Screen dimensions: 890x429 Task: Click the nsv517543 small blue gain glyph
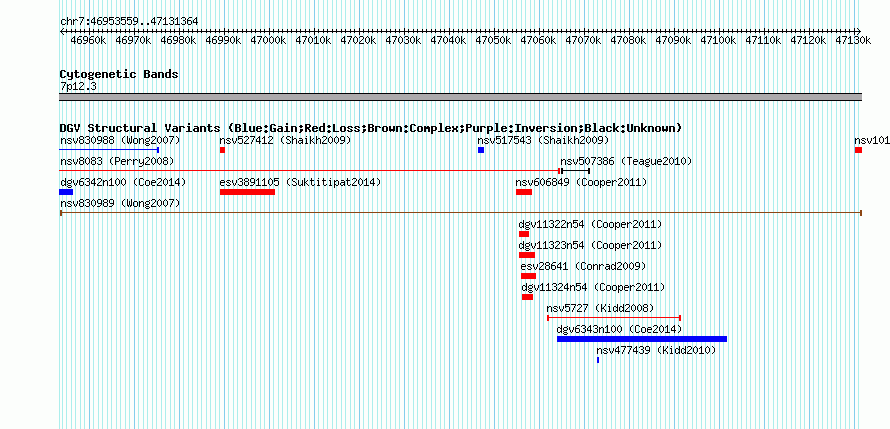[x=481, y=150]
